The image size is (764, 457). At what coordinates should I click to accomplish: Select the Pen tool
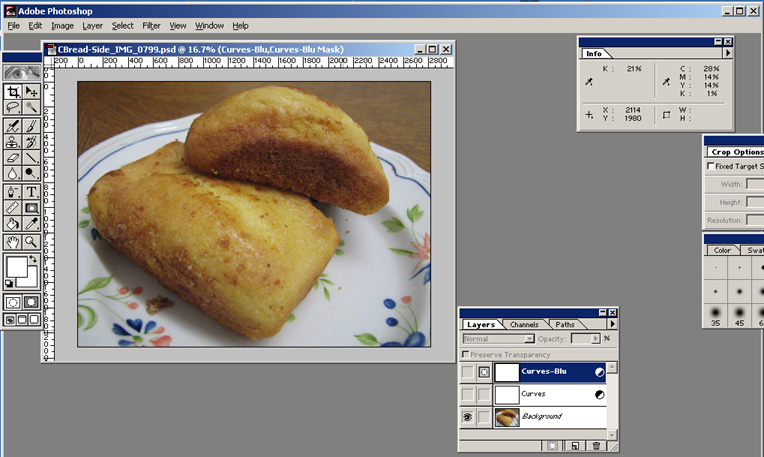tap(13, 191)
